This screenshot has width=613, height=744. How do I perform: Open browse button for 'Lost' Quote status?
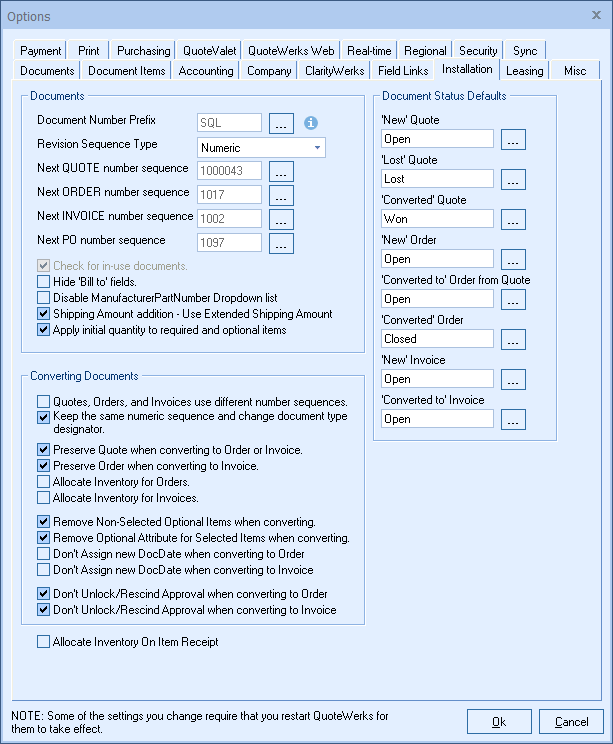(x=513, y=179)
